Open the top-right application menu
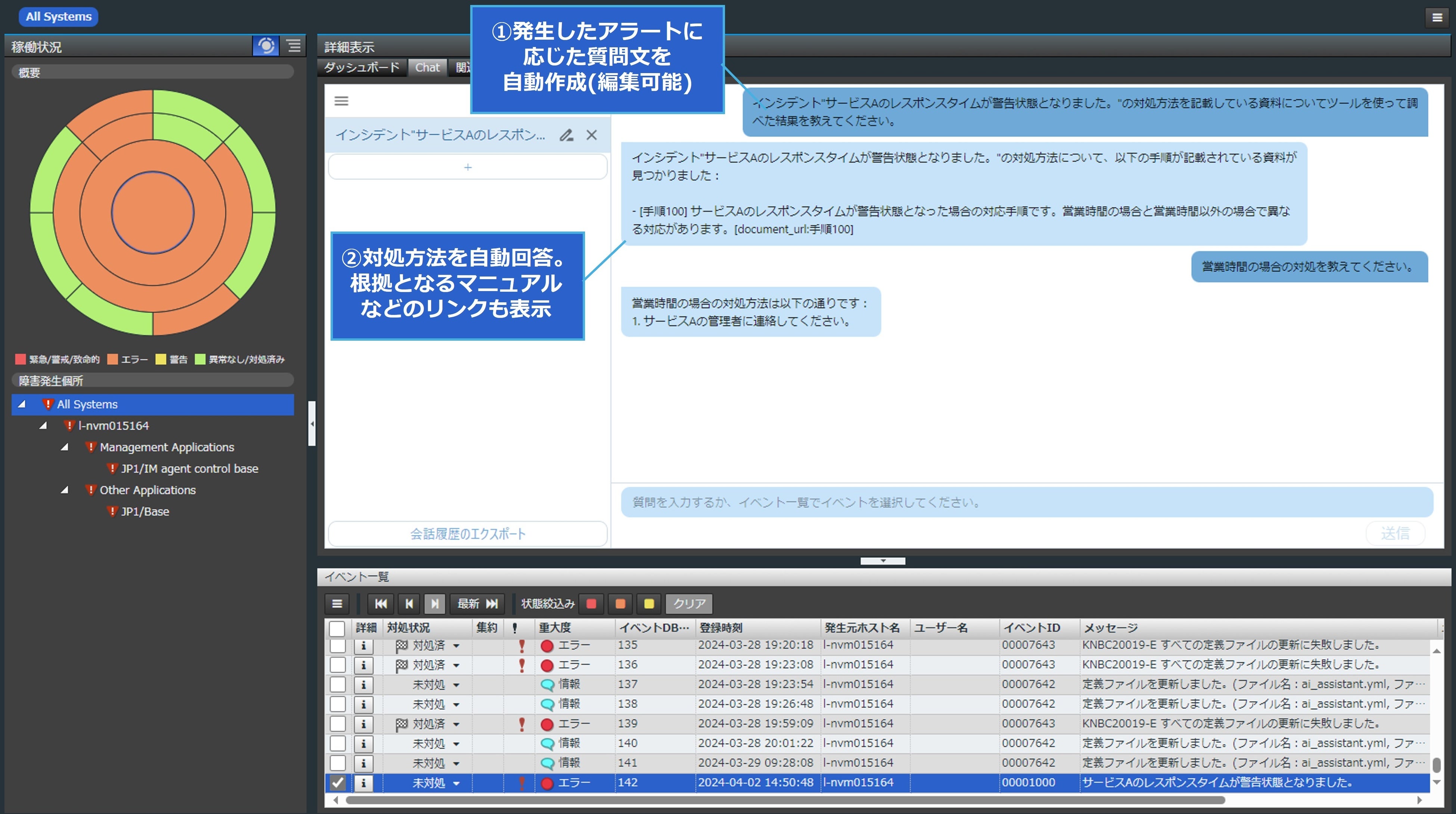Viewport: 1456px width, 814px height. (x=1437, y=17)
